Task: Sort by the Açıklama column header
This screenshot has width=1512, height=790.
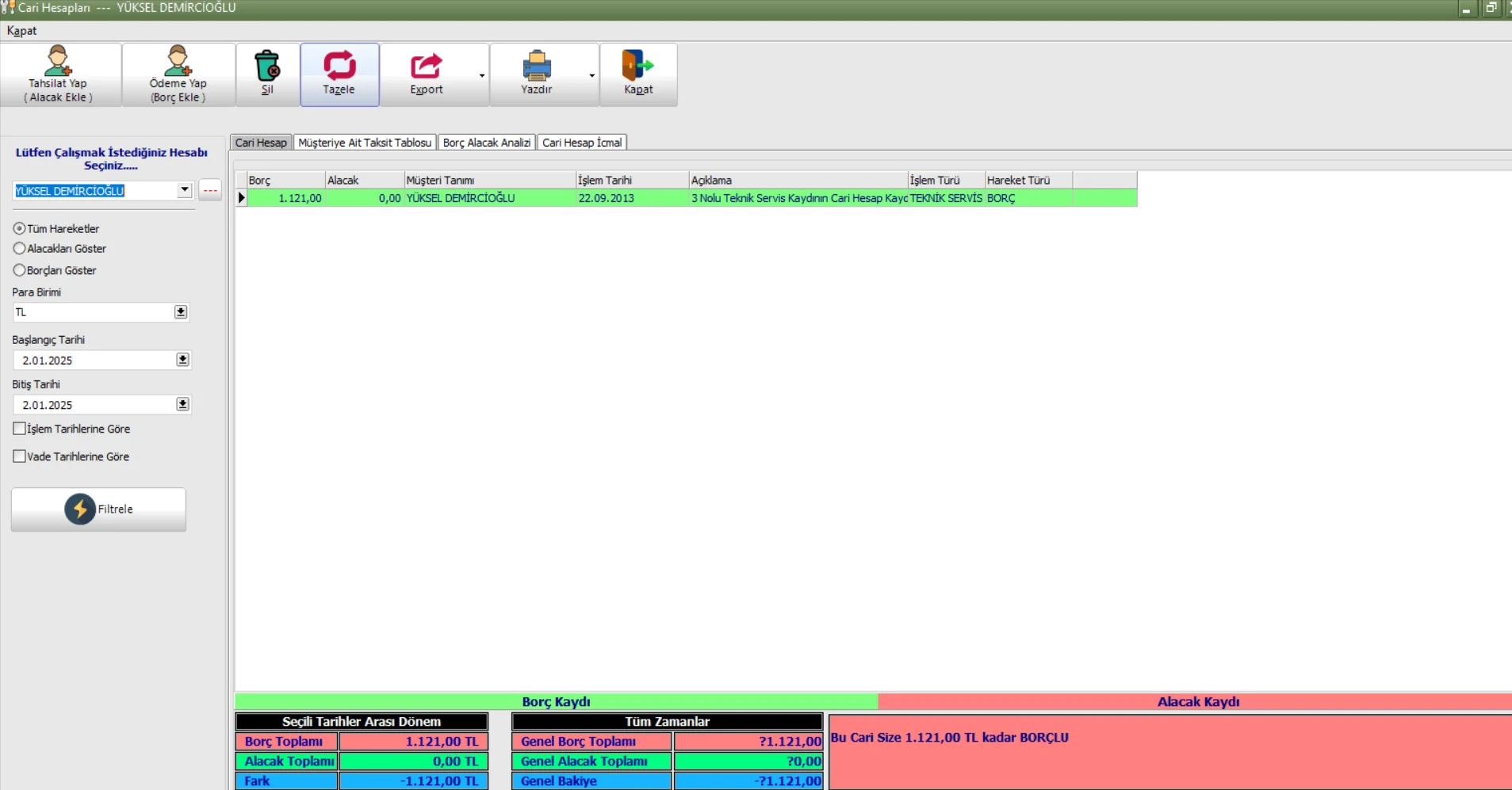Action: tap(798, 180)
